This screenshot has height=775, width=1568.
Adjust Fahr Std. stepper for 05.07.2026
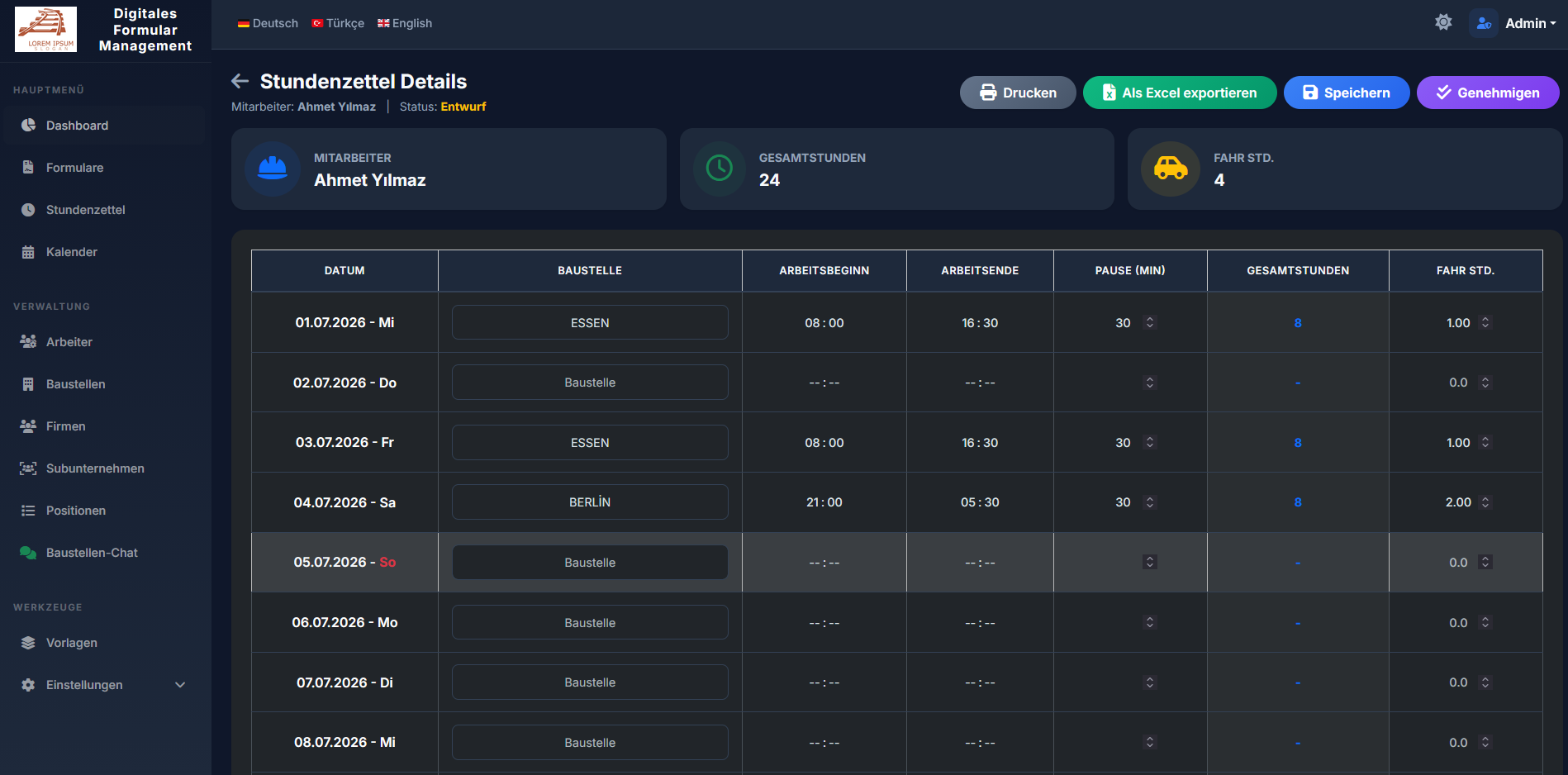click(1485, 562)
